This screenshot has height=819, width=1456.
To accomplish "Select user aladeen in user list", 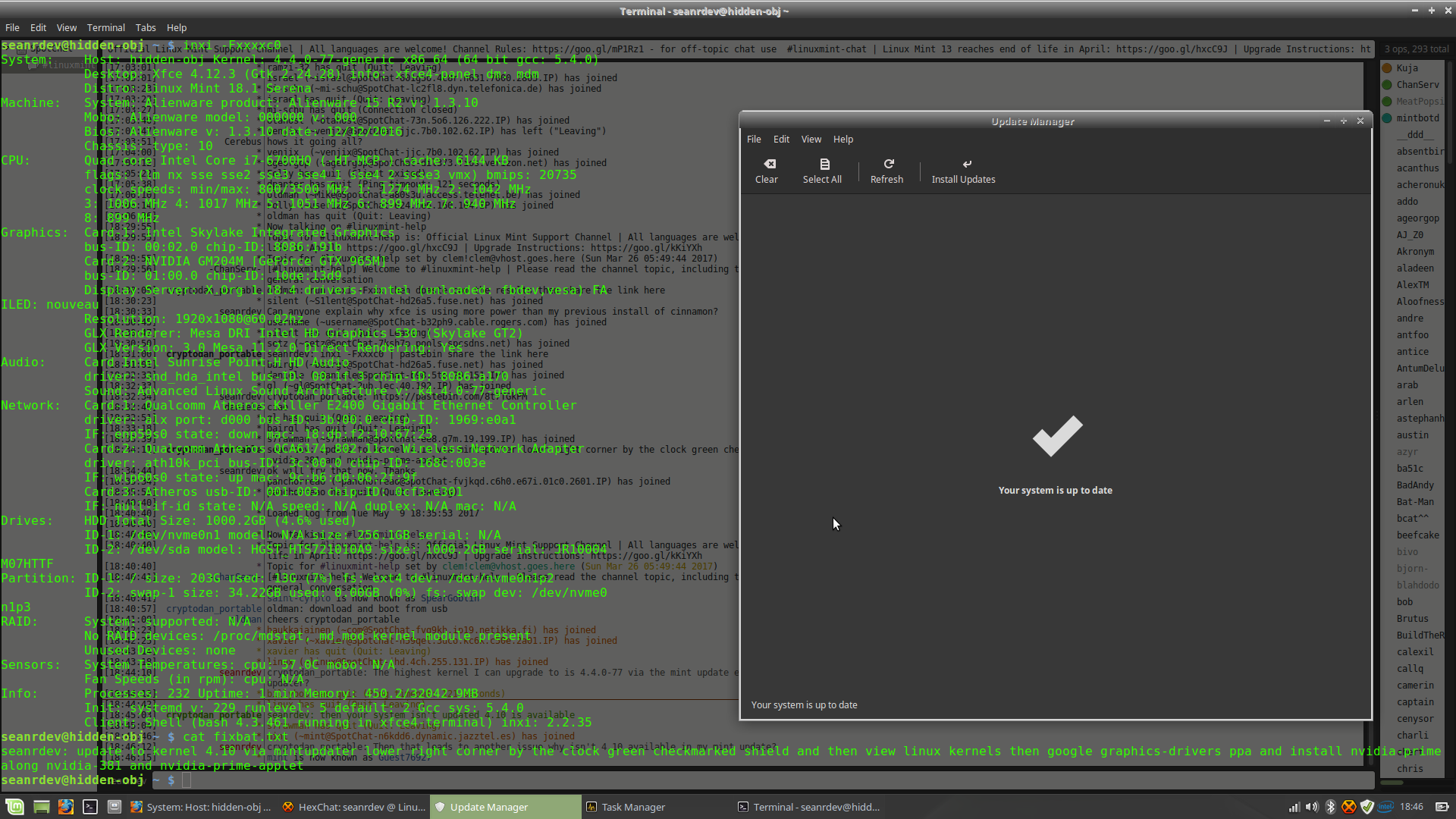I will coord(1413,268).
